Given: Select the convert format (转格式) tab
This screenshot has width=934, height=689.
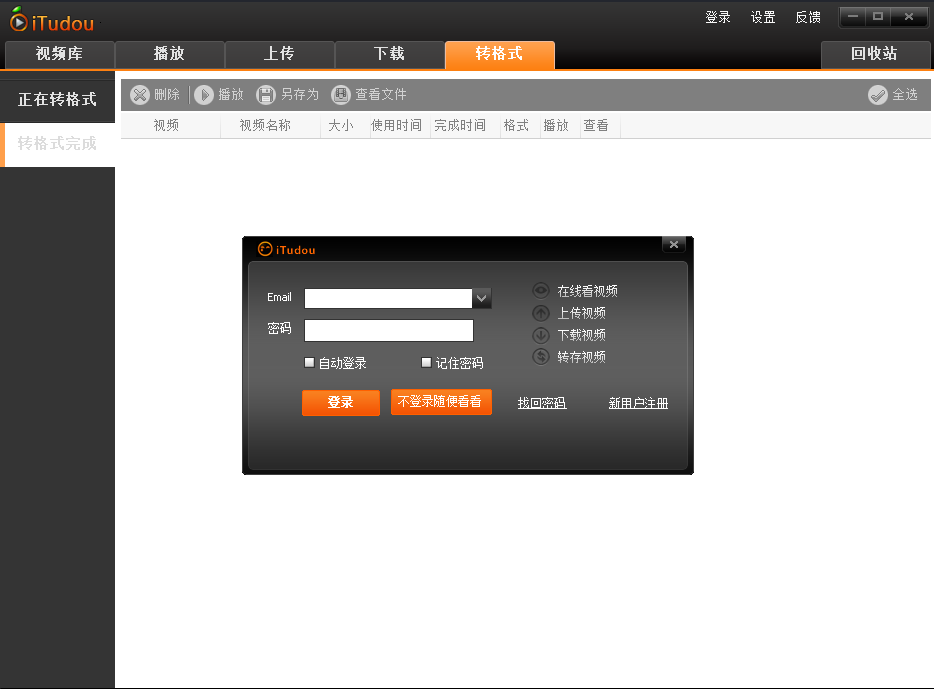Looking at the screenshot, I should (500, 54).
